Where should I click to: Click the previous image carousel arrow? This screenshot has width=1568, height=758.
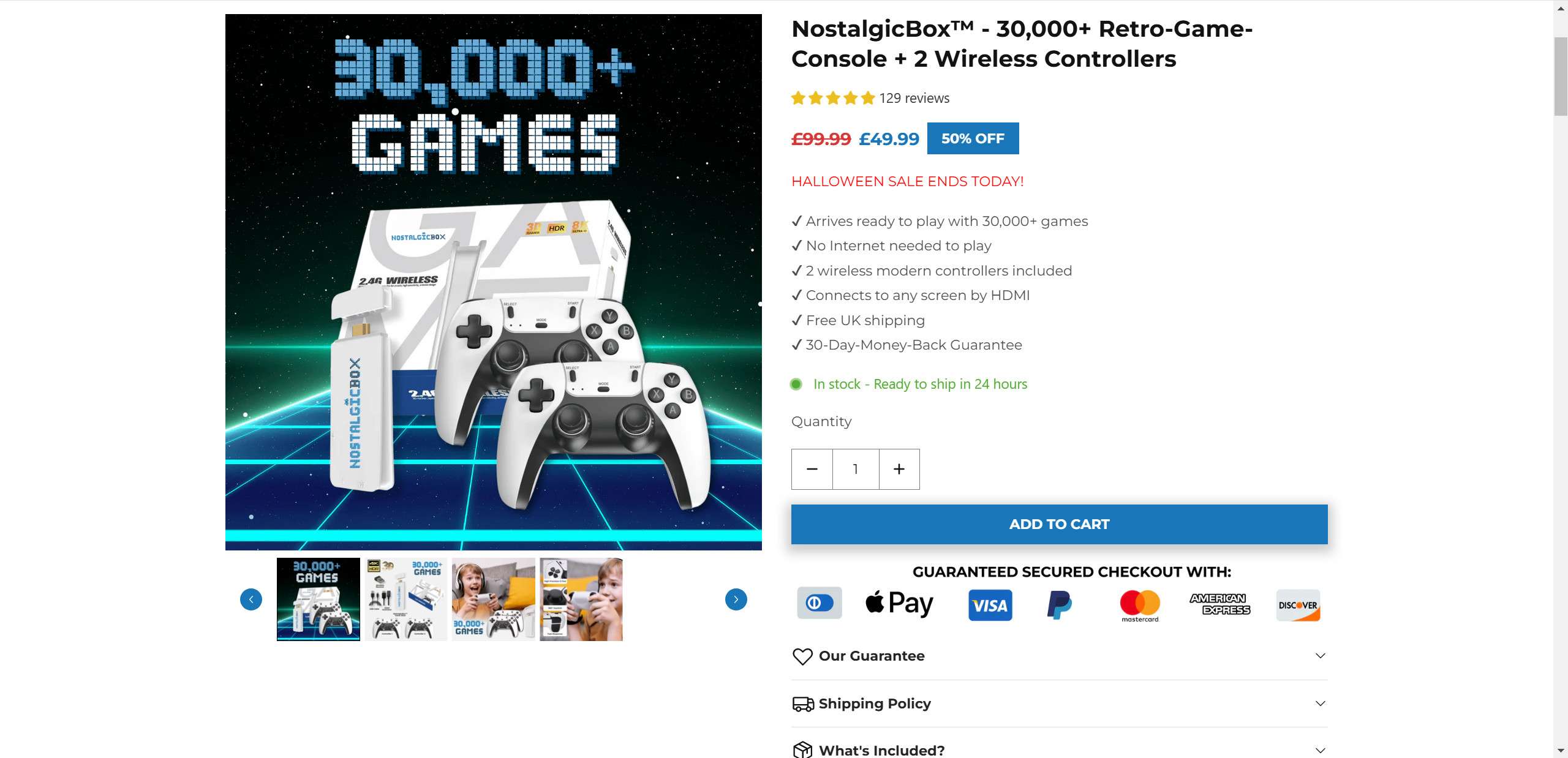click(251, 599)
